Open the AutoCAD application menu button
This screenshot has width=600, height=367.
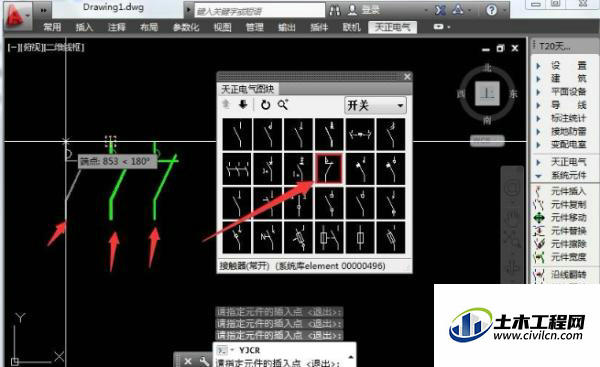click(x=18, y=15)
